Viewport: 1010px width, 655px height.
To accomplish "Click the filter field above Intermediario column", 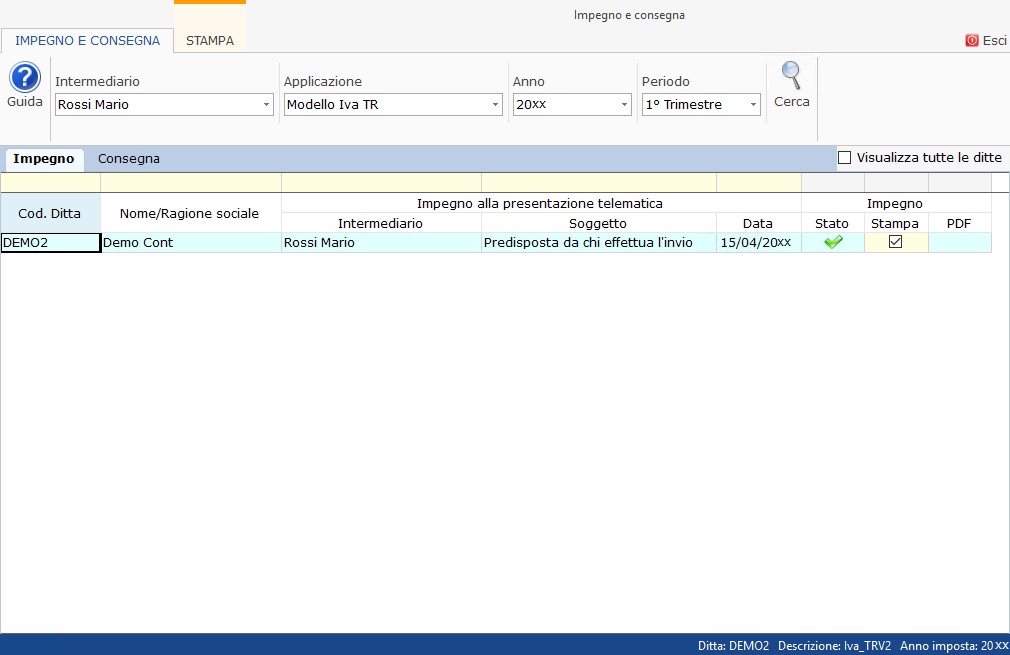I will coord(381,182).
